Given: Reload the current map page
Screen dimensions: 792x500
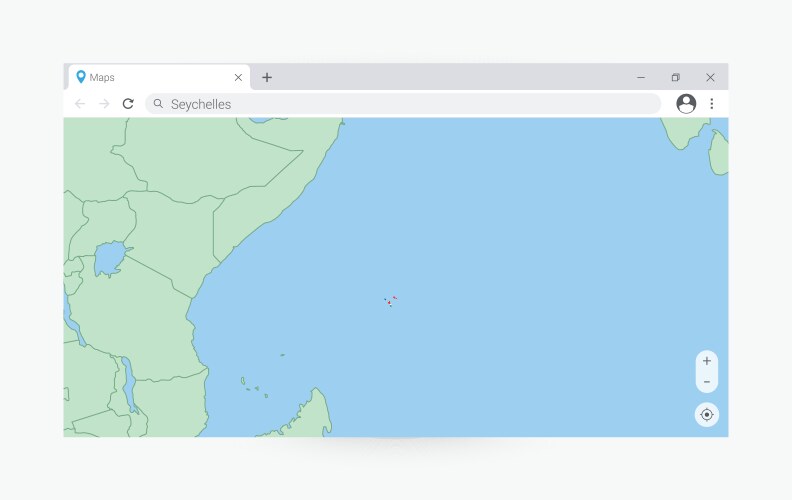Looking at the screenshot, I should click(x=128, y=104).
